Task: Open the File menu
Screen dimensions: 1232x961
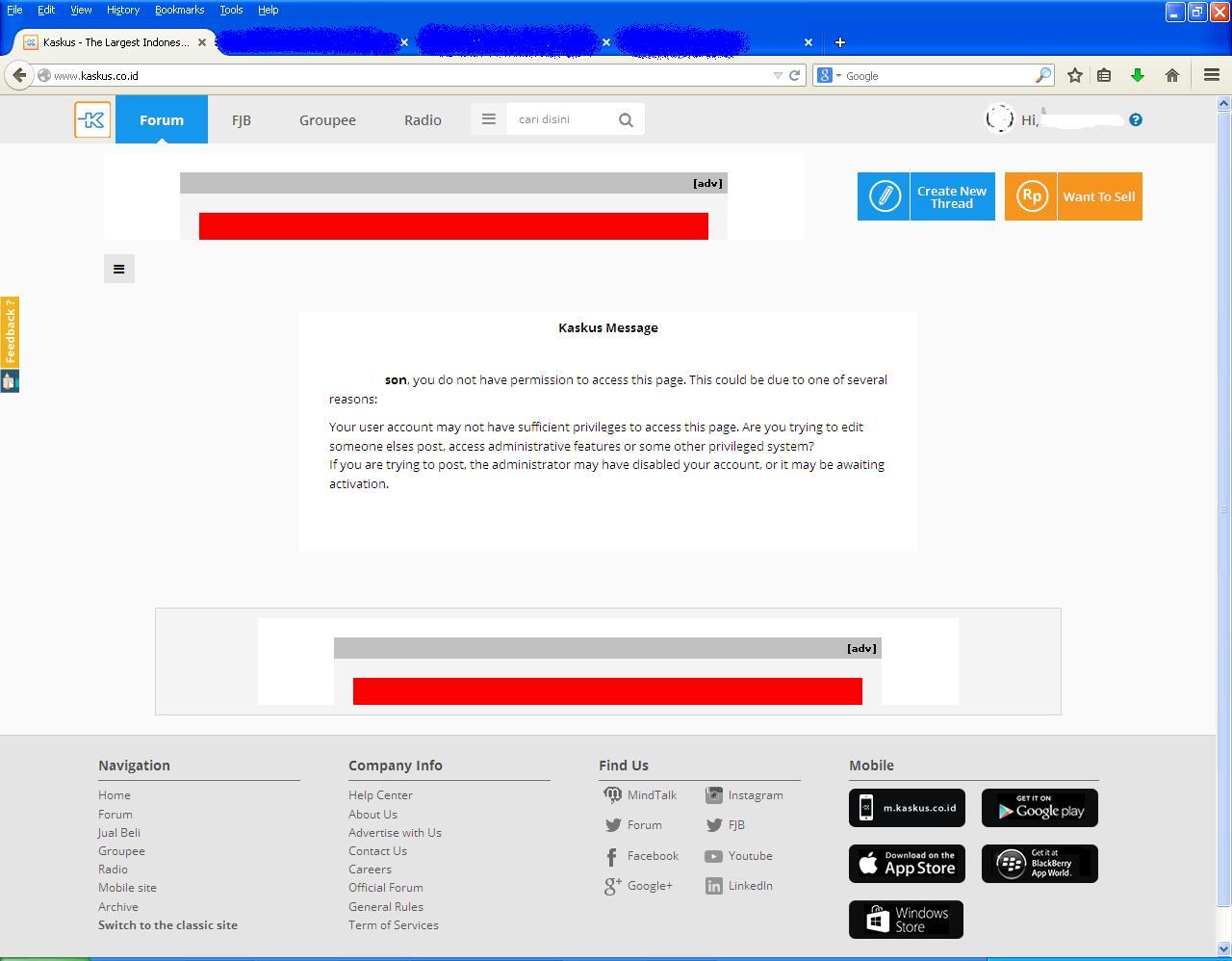Action: [14, 10]
